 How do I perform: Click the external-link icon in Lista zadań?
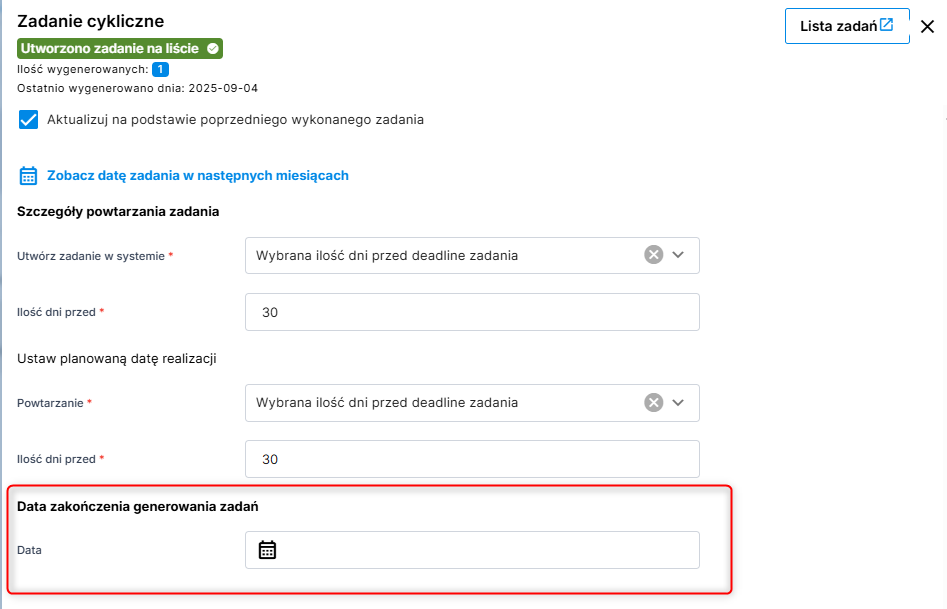coord(886,25)
